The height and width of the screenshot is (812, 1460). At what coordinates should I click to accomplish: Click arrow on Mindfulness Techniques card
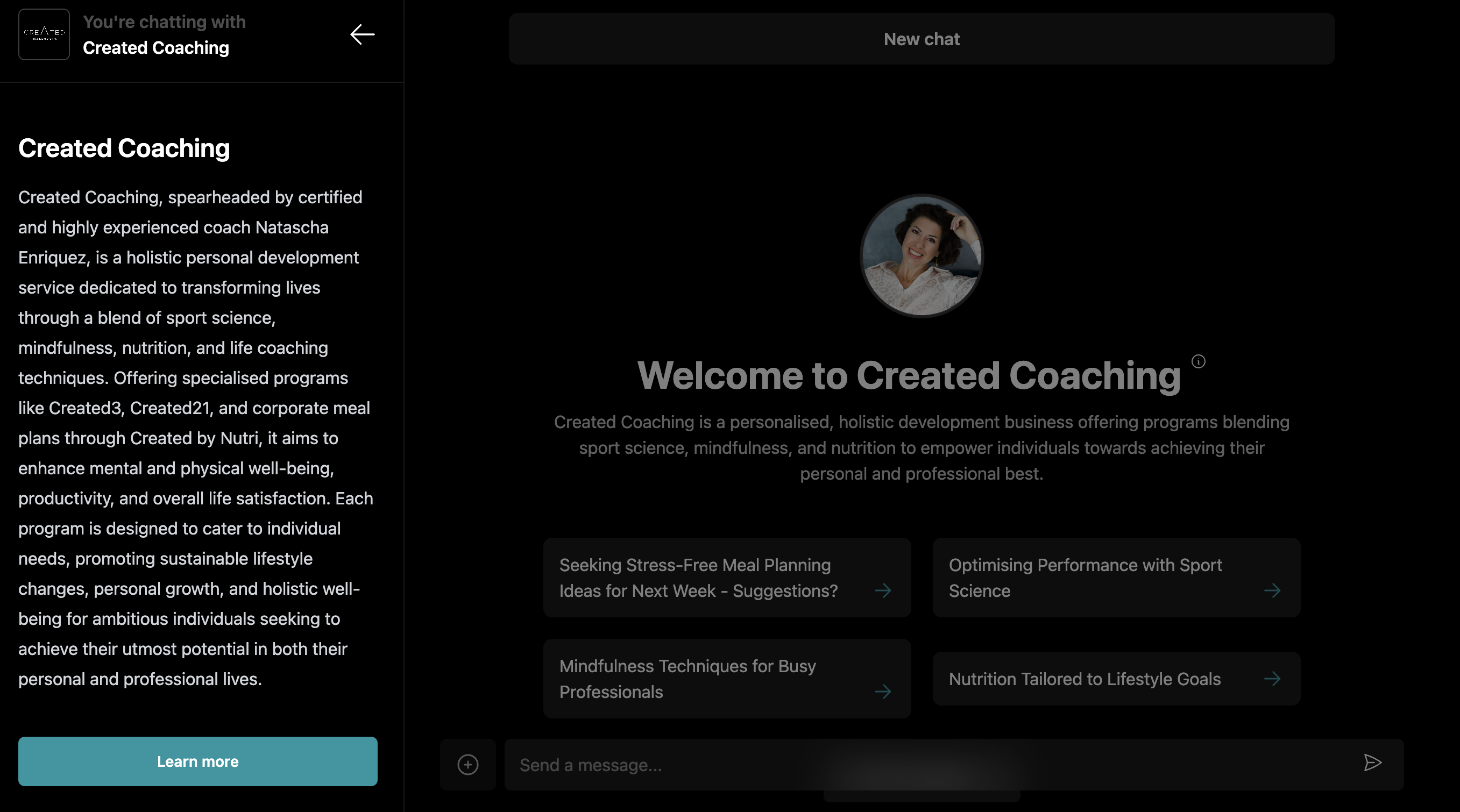coord(882,692)
